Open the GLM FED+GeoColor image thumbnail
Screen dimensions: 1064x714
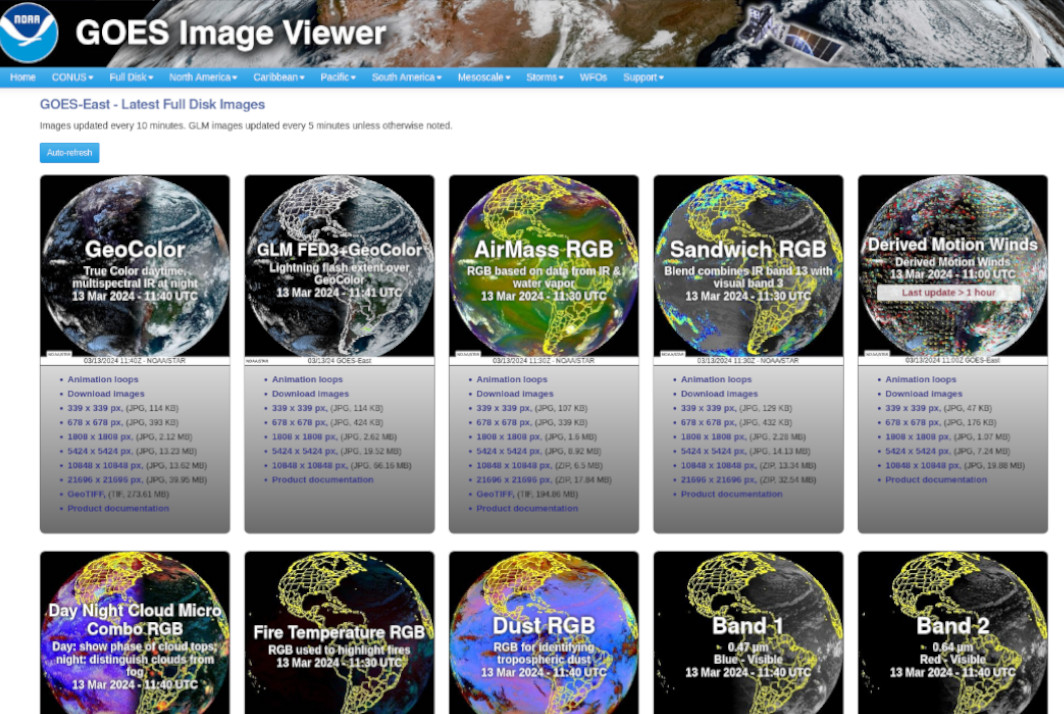pos(339,269)
